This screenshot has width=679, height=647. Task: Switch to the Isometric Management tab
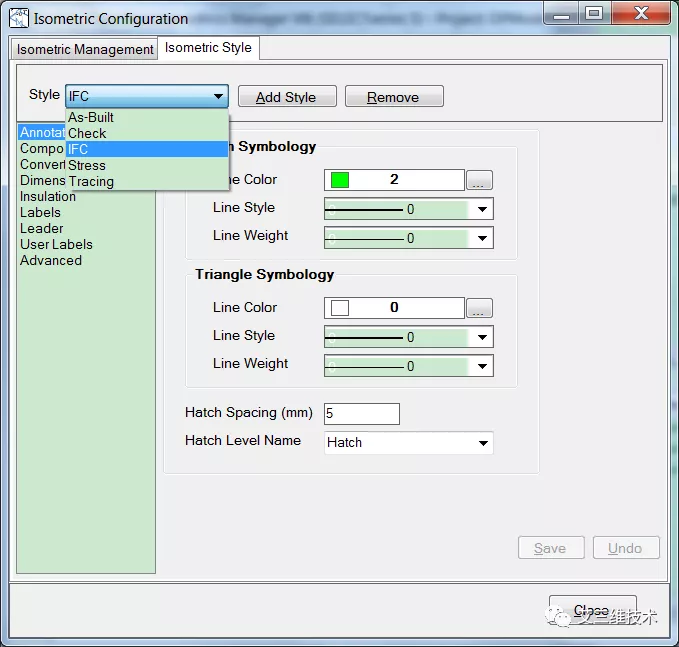(85, 49)
